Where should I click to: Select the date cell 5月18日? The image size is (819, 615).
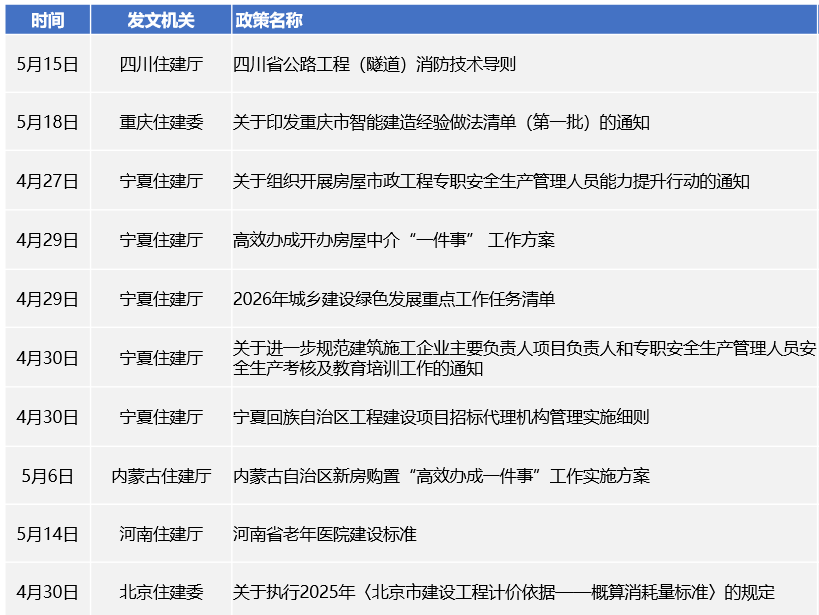point(48,122)
